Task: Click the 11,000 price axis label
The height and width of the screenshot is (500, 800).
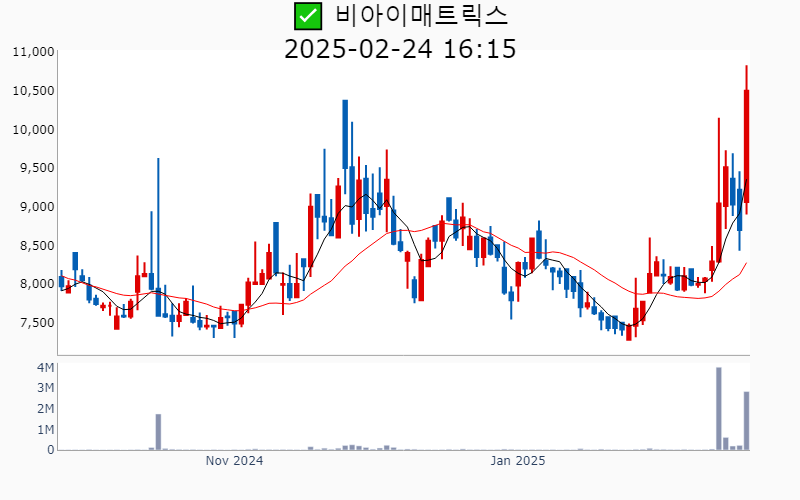Action: click(x=34, y=52)
